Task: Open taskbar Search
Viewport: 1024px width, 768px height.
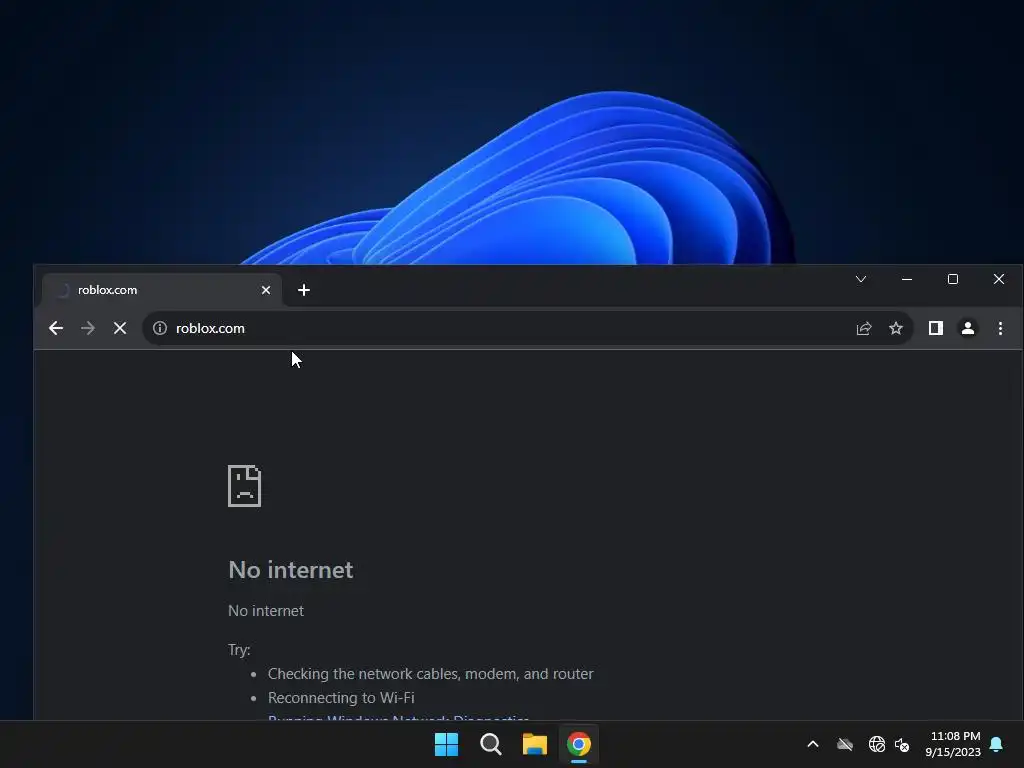Action: pos(490,744)
